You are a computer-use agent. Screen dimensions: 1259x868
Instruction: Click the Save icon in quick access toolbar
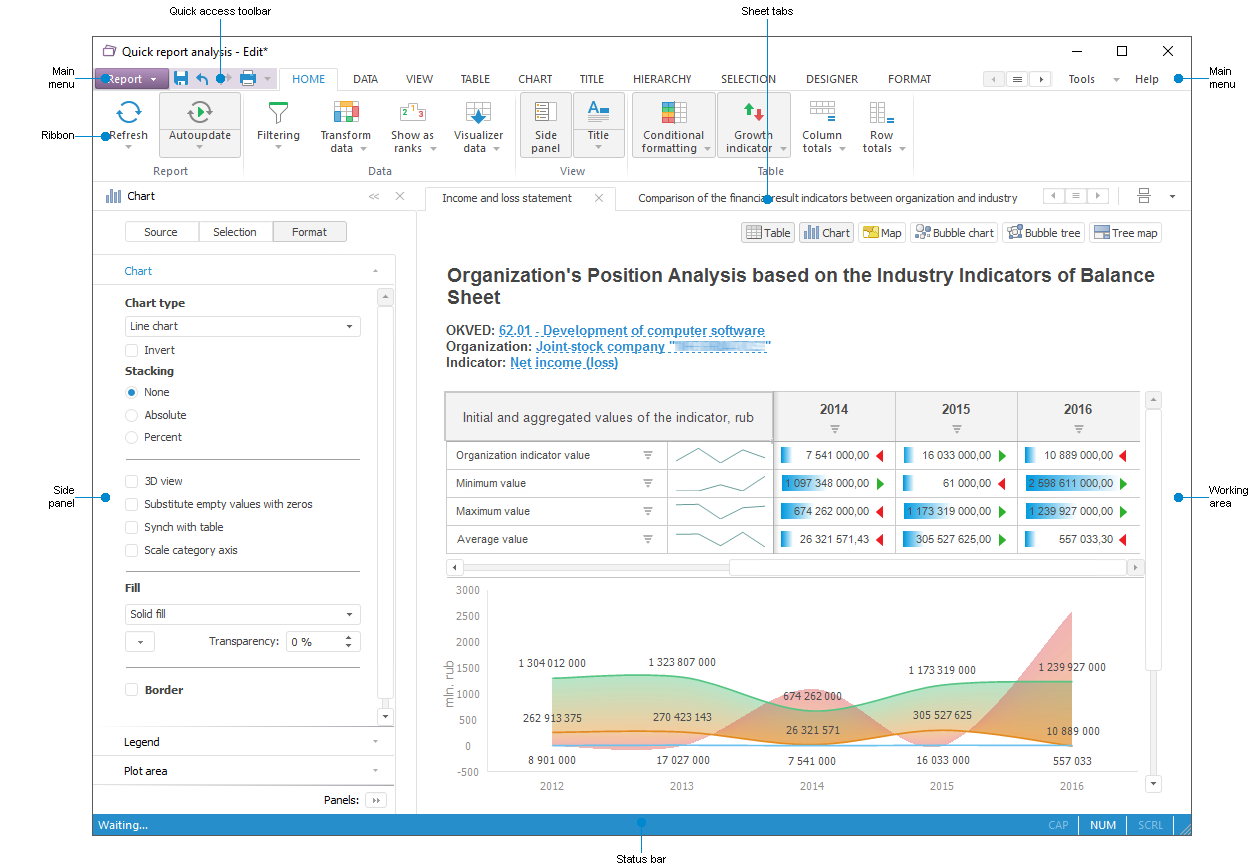(x=181, y=79)
